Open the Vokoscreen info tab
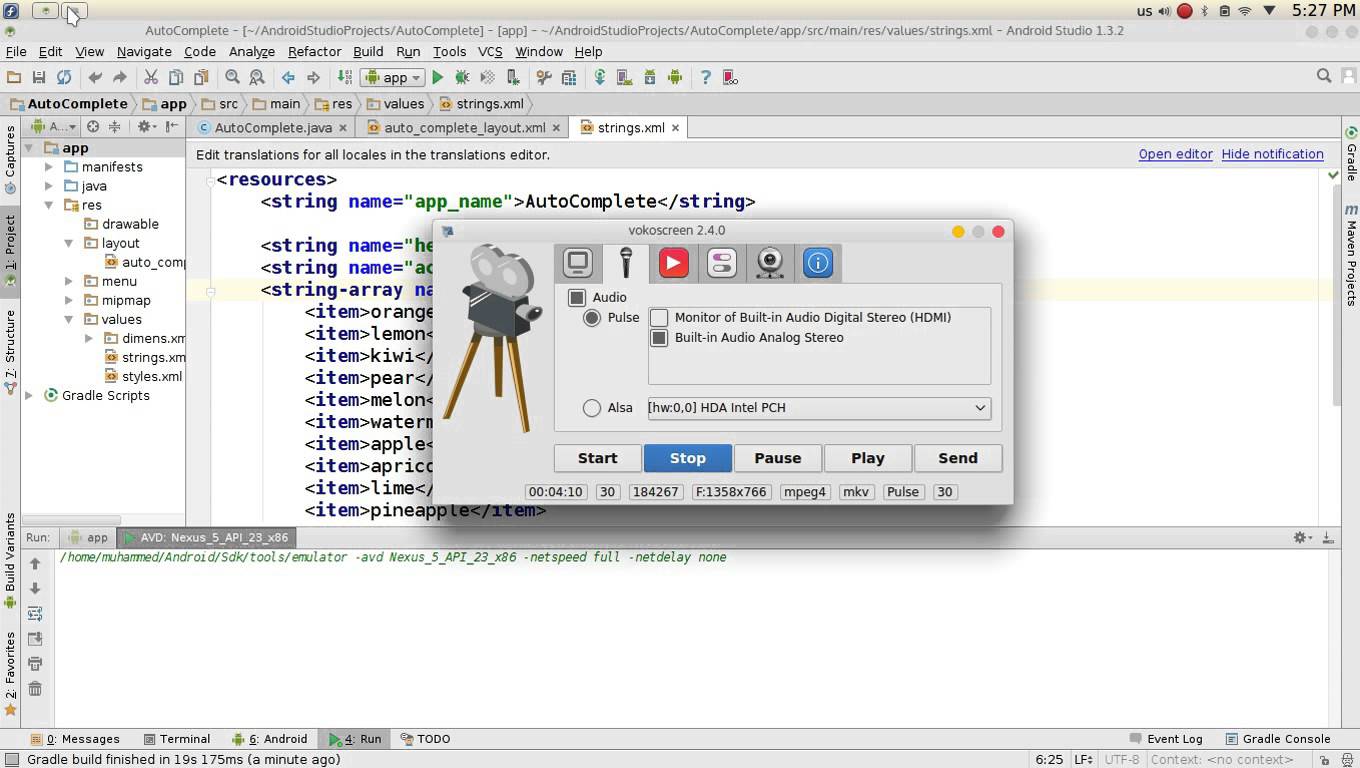Viewport: 1360px width, 768px height. [817, 263]
